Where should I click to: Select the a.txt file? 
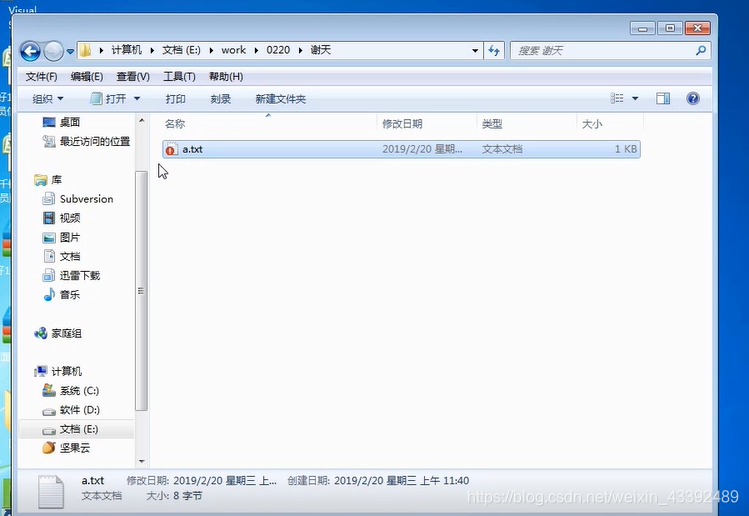[x=401, y=149]
